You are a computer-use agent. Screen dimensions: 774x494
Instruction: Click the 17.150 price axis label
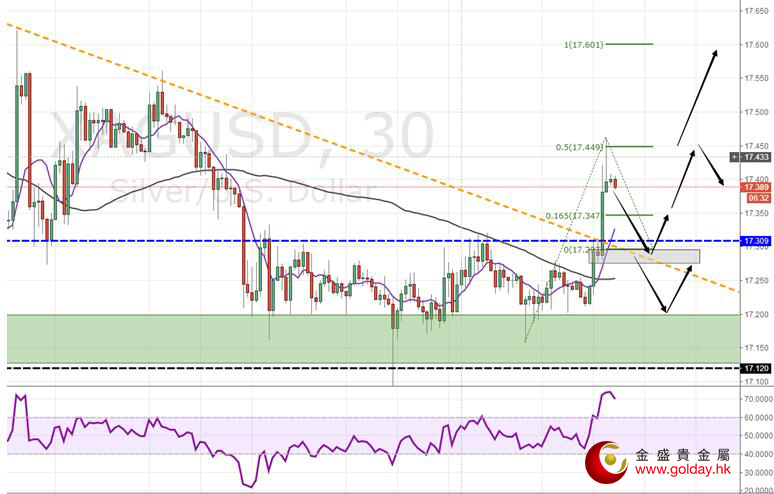[x=756, y=348]
